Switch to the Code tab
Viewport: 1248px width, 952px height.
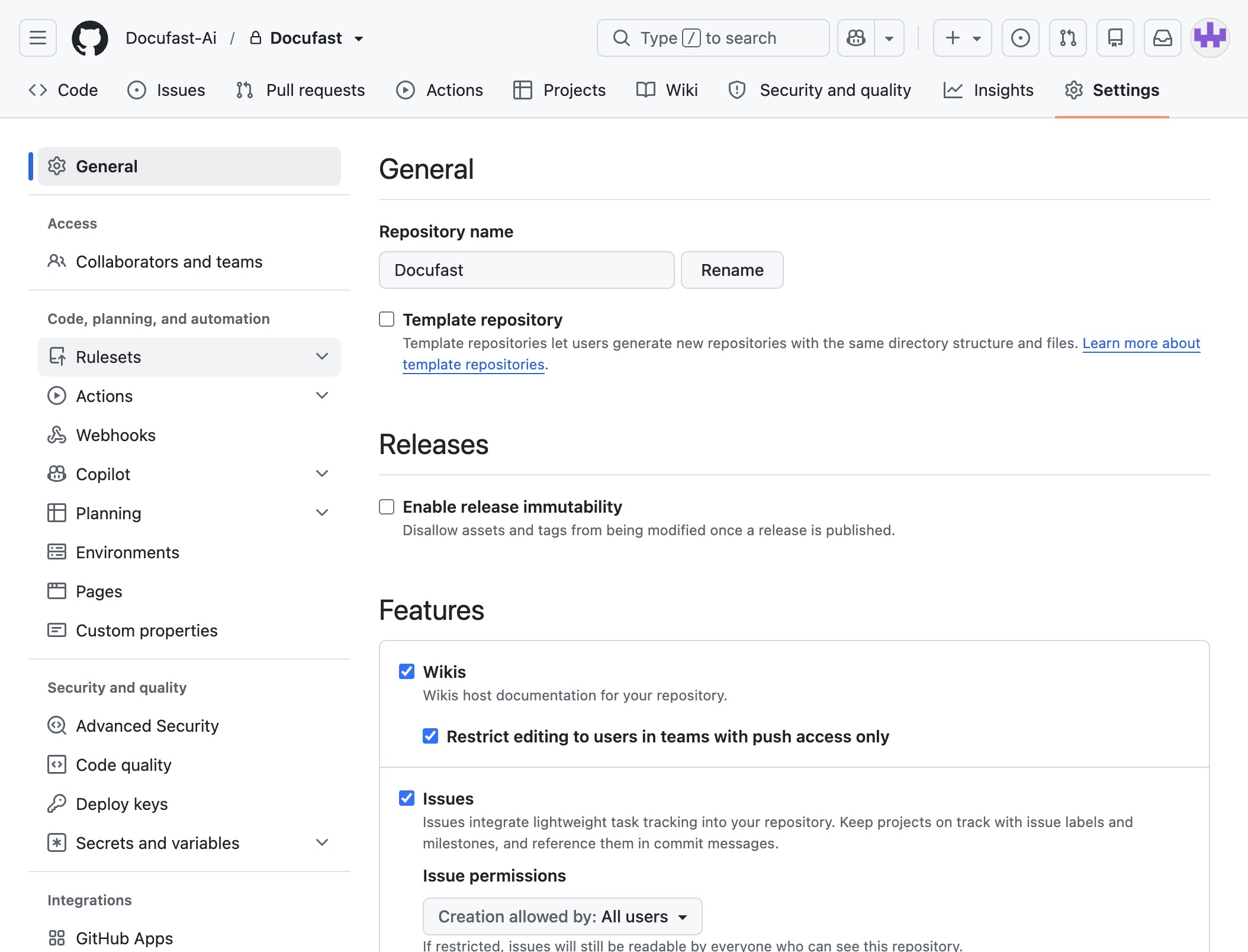[63, 90]
